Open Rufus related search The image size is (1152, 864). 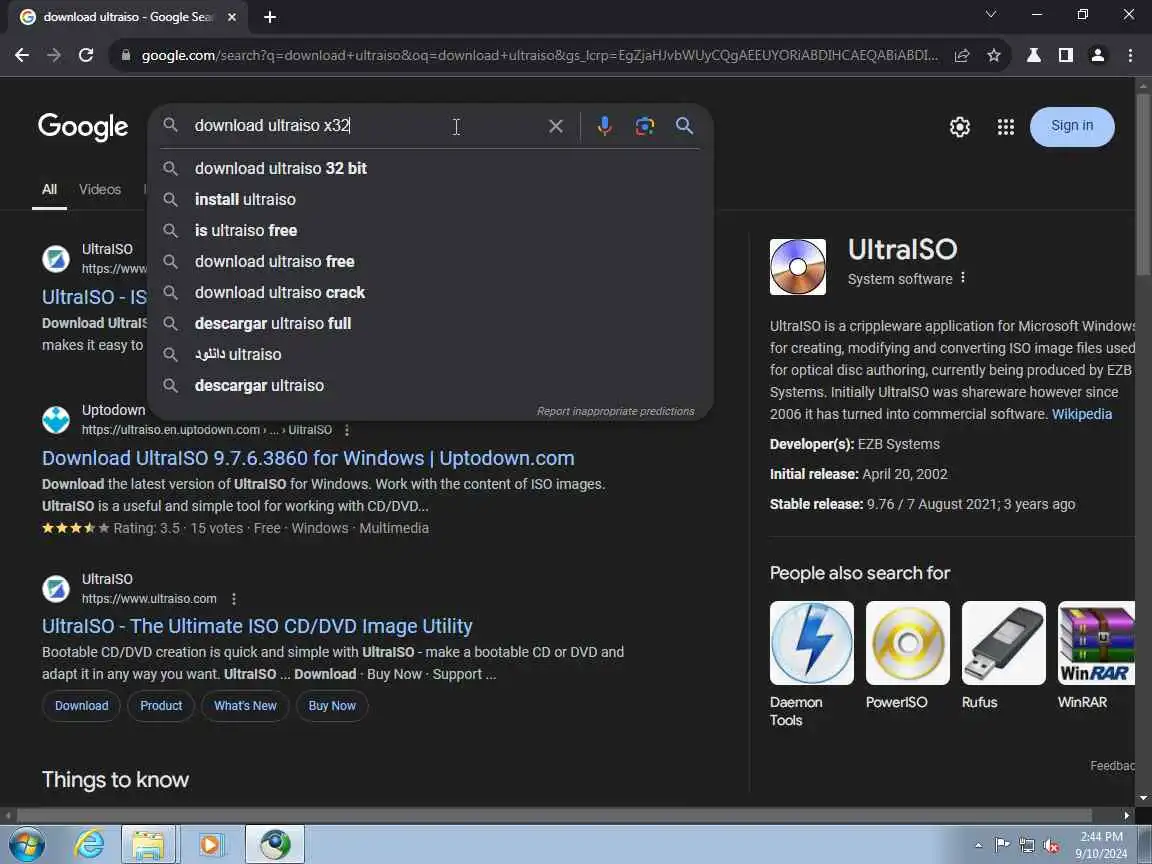tap(1004, 655)
